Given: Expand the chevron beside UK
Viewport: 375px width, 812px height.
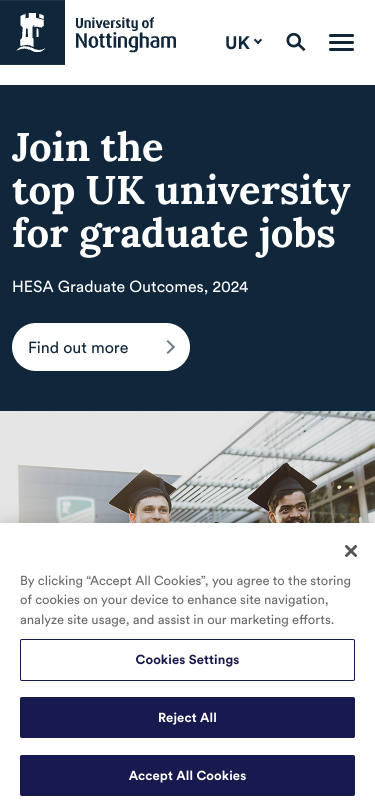Looking at the screenshot, I should (258, 41).
